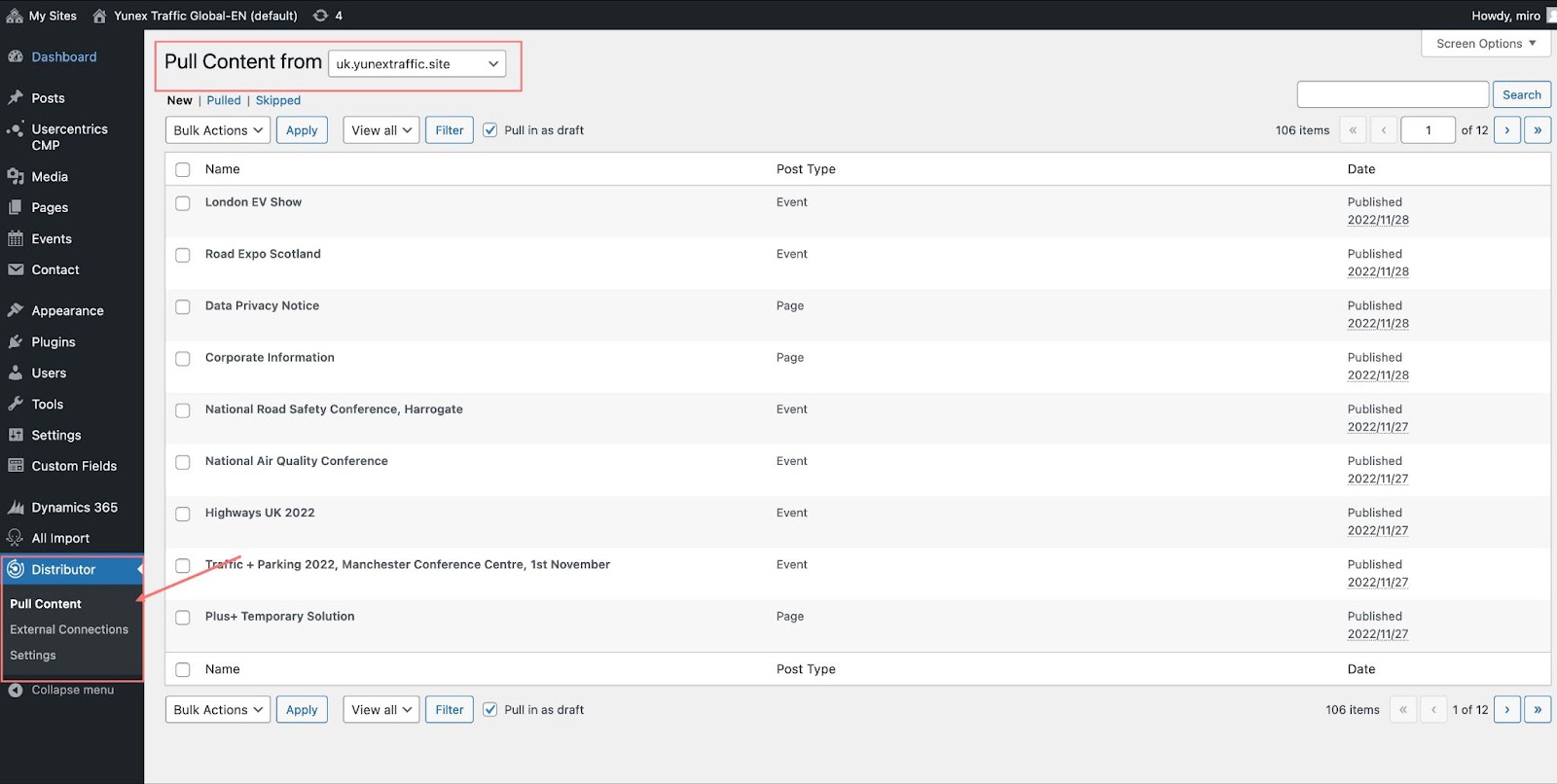1557x784 pixels.
Task: Click the top Filter button
Action: [449, 130]
